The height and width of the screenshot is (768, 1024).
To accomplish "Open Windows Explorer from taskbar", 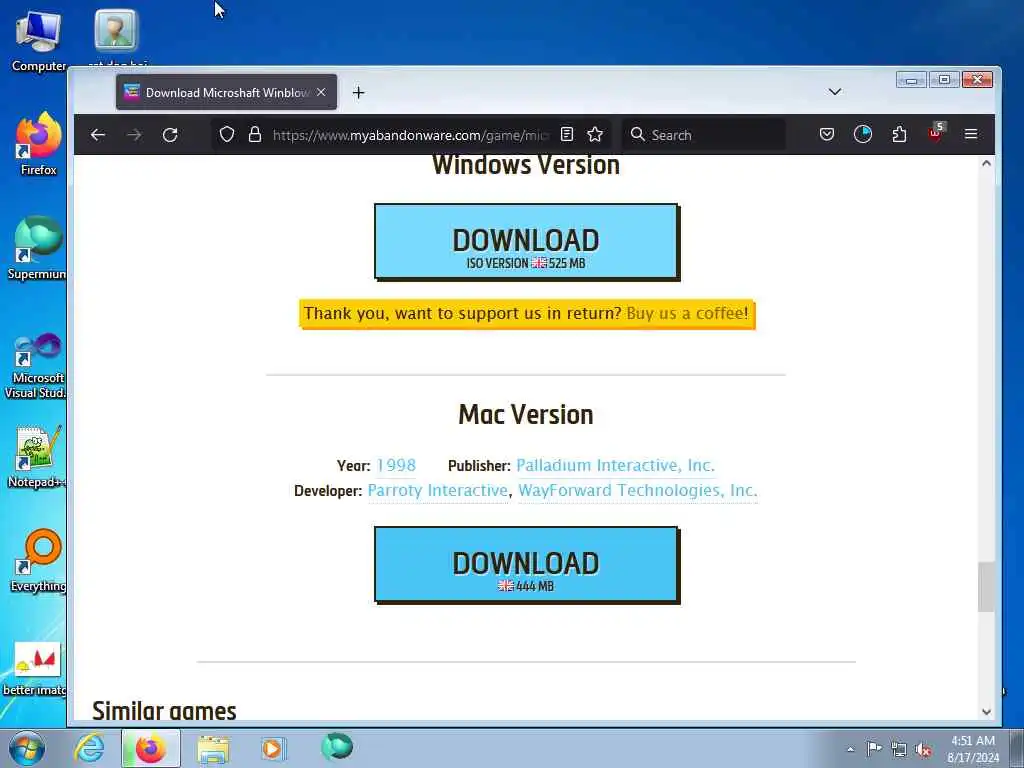I will pos(213,748).
